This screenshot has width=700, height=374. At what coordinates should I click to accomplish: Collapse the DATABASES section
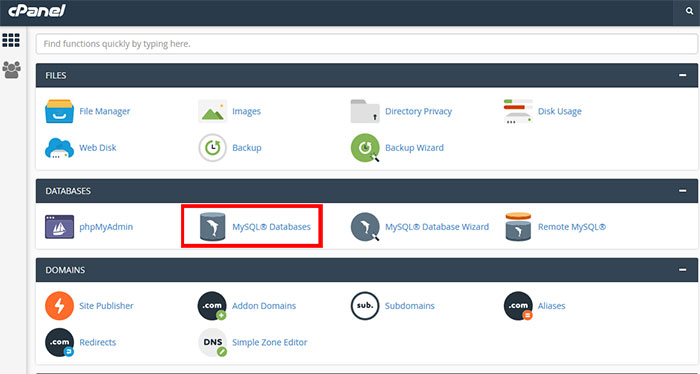(x=683, y=191)
